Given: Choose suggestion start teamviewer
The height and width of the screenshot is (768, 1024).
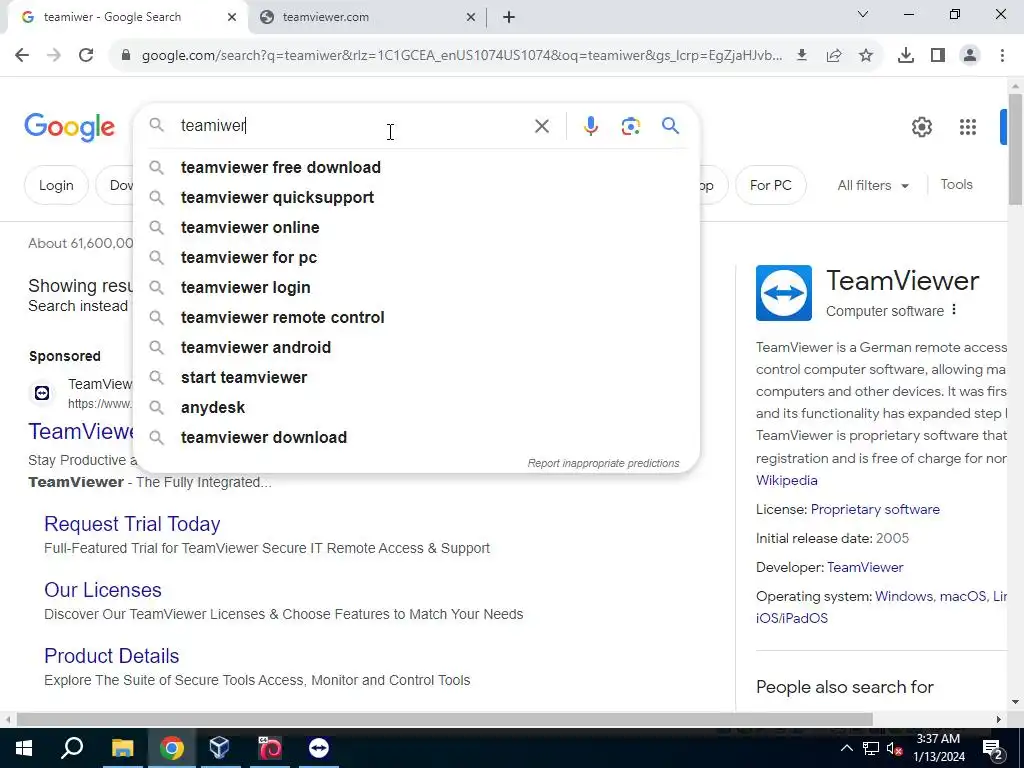Looking at the screenshot, I should click(417, 377).
